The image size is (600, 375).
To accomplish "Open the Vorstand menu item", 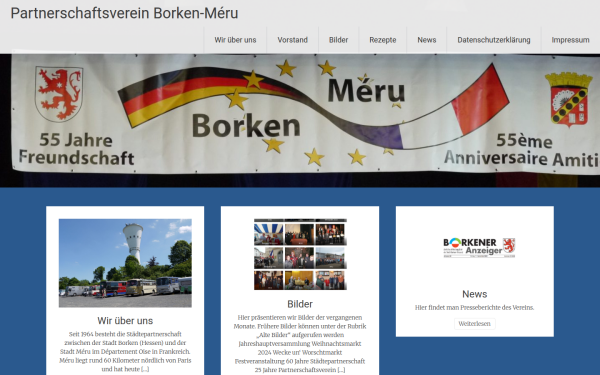I will pyautogui.click(x=292, y=40).
